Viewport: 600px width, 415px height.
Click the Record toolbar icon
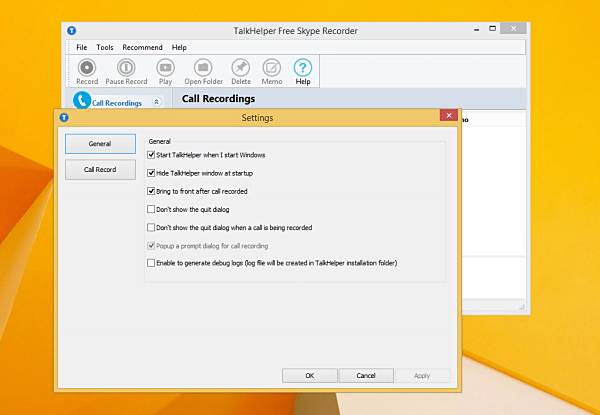(87, 67)
